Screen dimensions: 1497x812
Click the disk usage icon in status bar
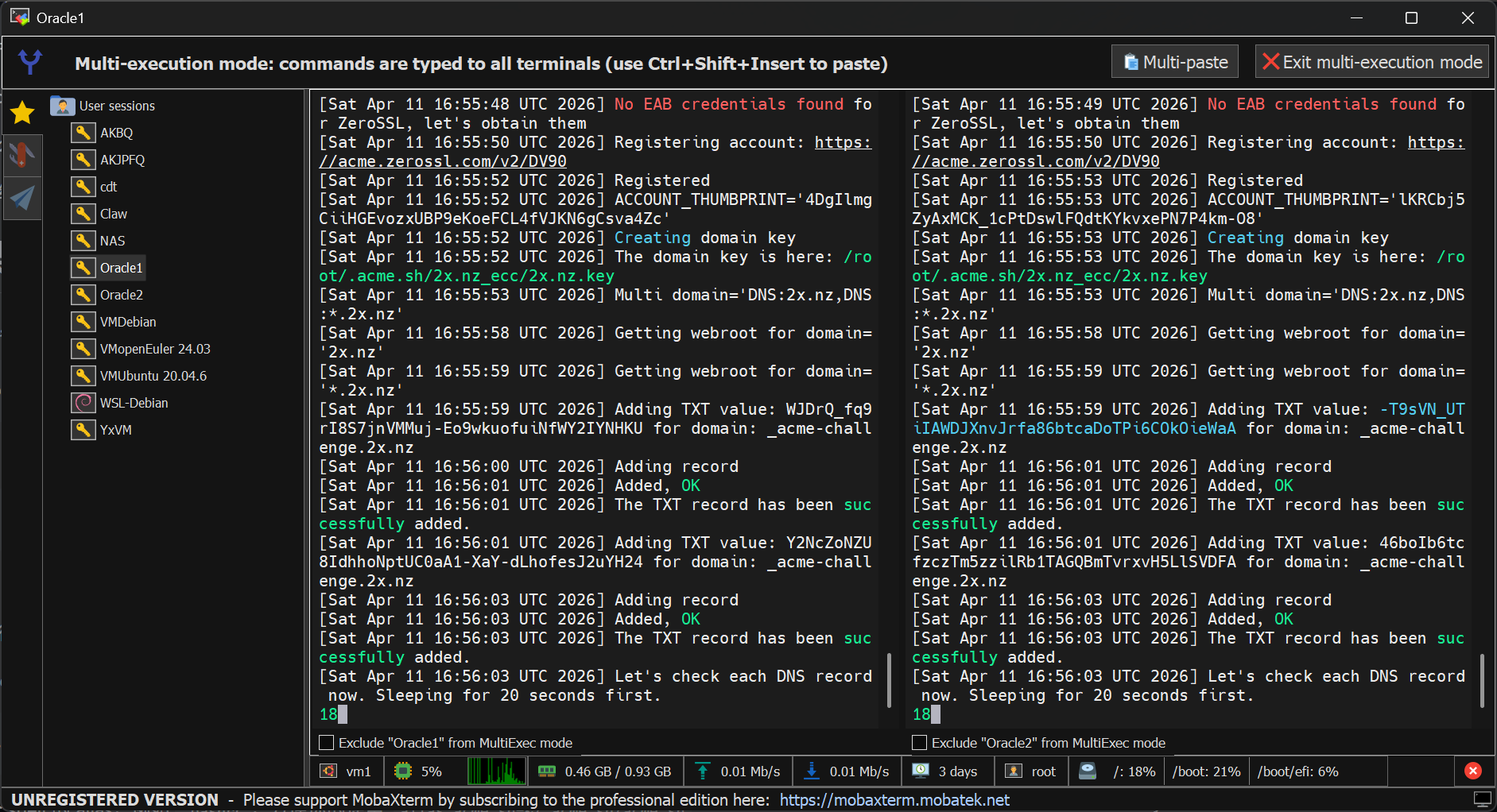click(x=1088, y=771)
